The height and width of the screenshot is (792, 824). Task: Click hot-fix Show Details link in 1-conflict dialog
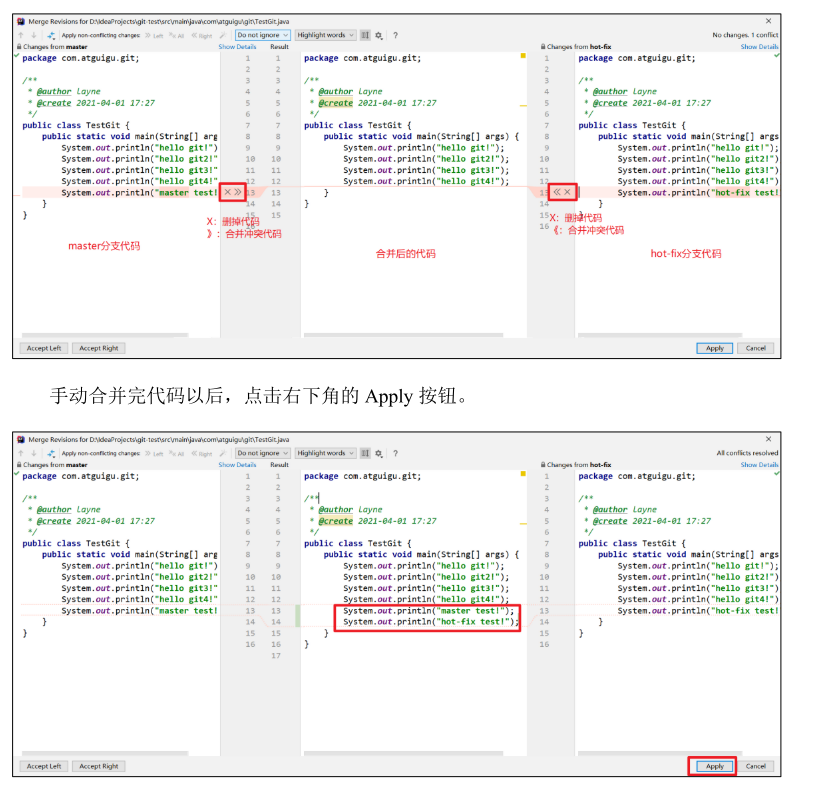click(x=759, y=47)
